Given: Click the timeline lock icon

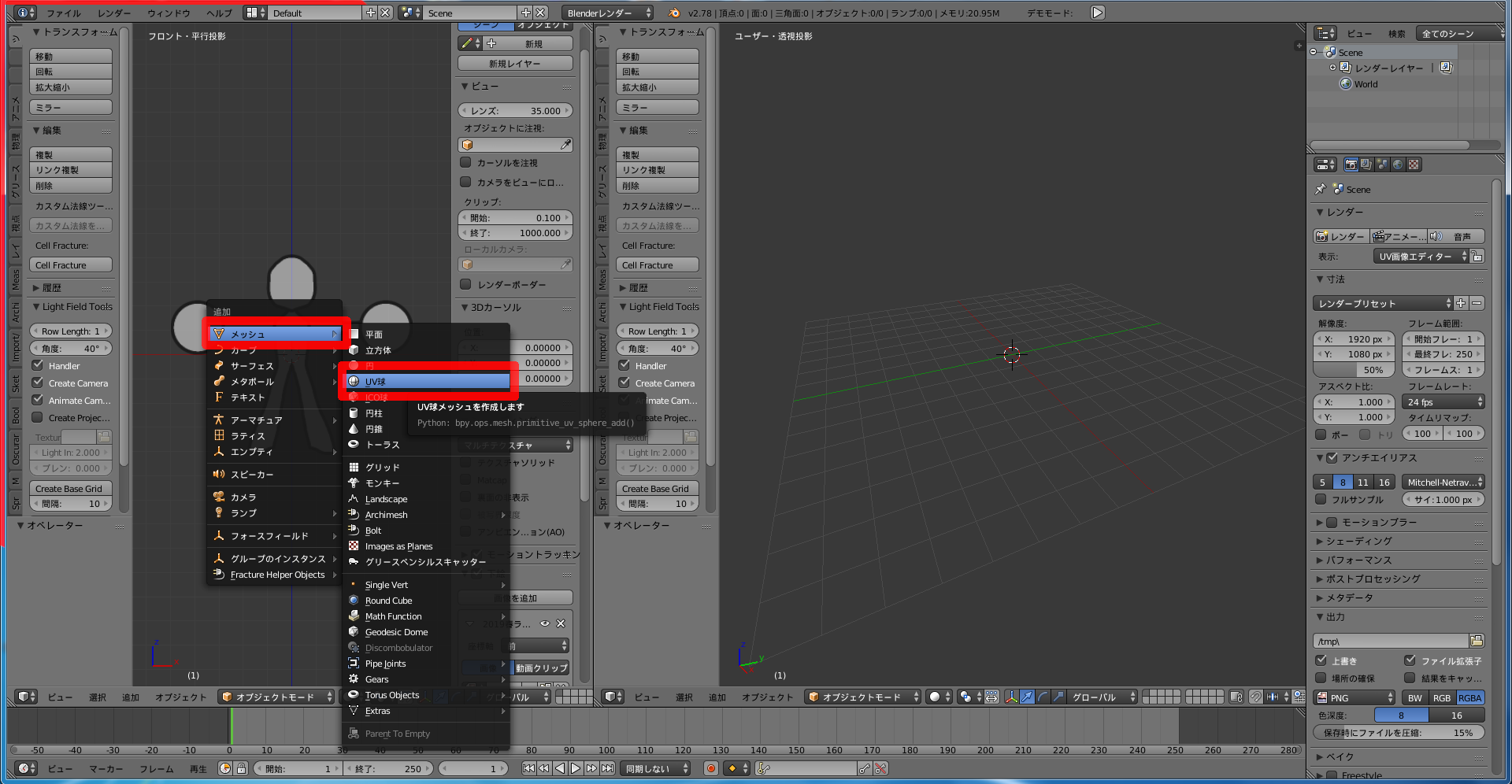Looking at the screenshot, I should 242,768.
